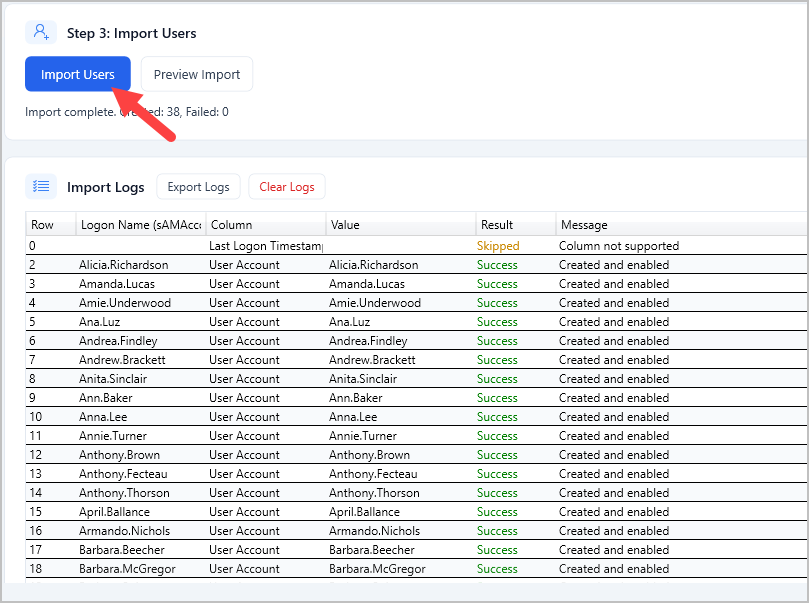Select April.Ballance logon name cell
Image resolution: width=809 pixels, height=603 pixels.
[115, 512]
